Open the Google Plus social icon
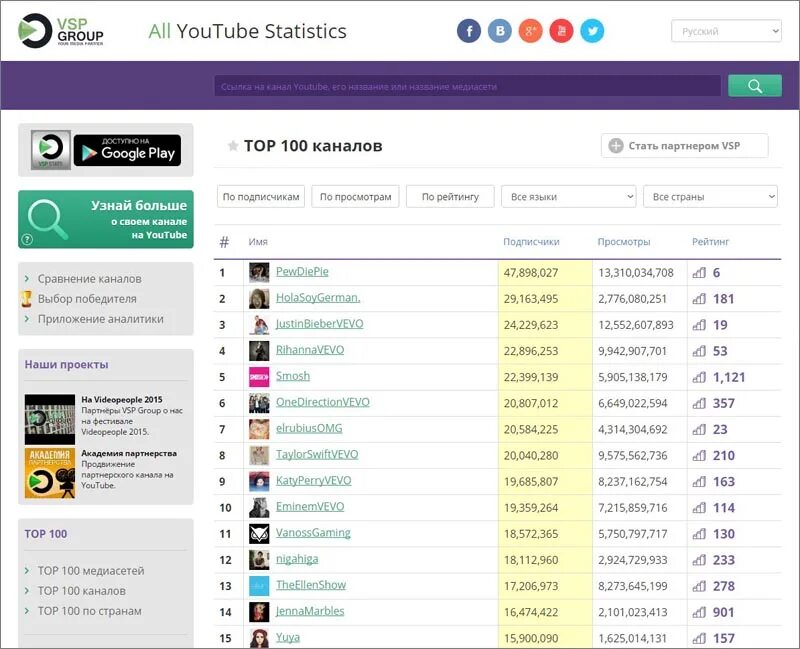 click(531, 31)
